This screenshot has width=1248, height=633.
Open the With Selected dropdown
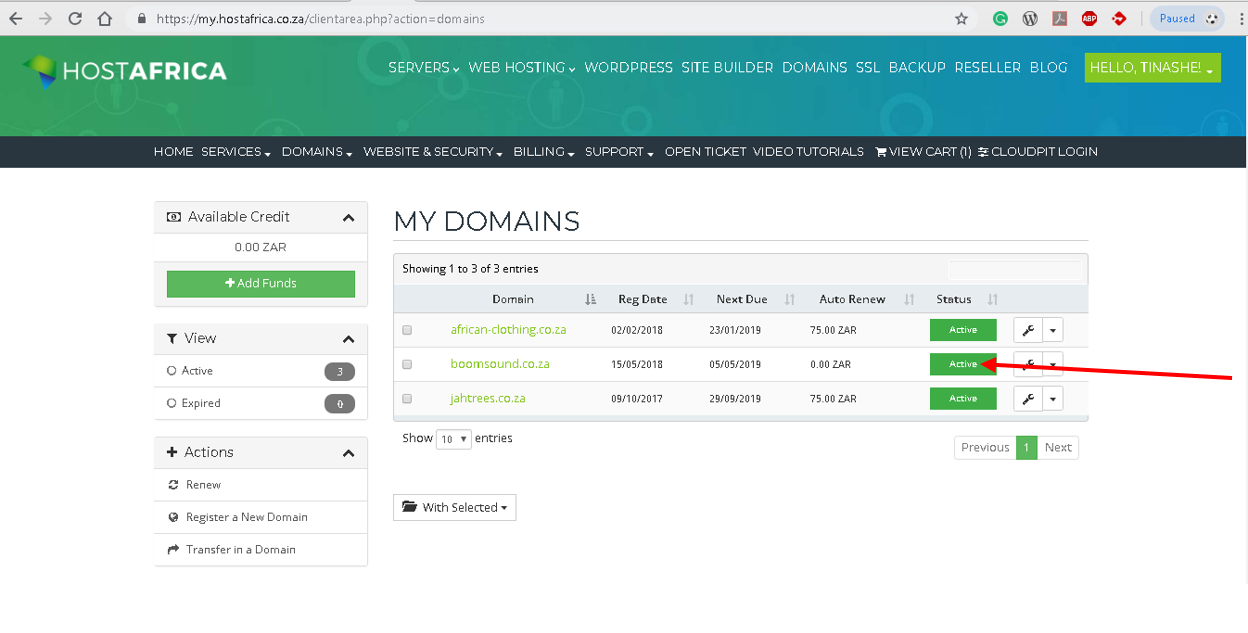pyautogui.click(x=454, y=507)
